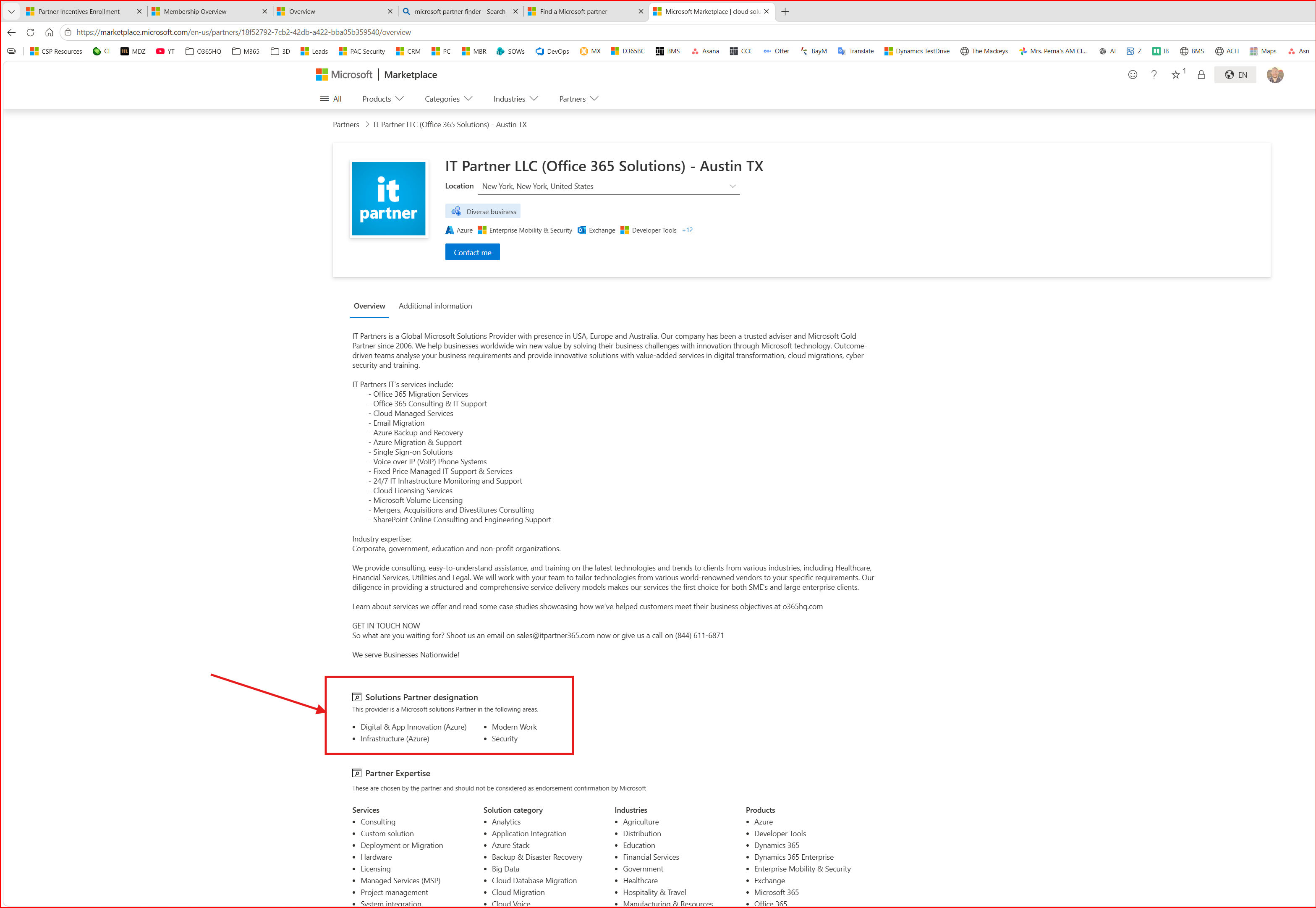Click IT Partner logo image

pyautogui.click(x=389, y=199)
